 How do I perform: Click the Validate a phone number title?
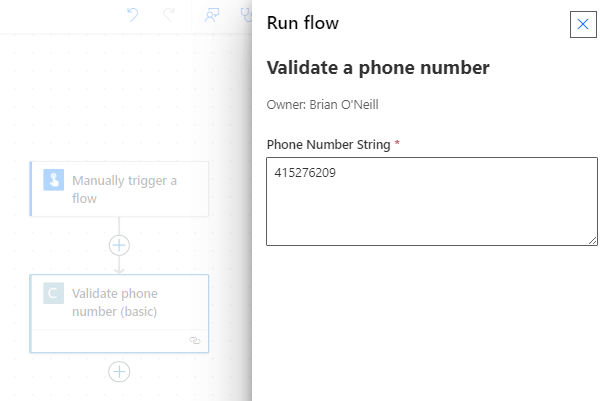click(x=377, y=68)
